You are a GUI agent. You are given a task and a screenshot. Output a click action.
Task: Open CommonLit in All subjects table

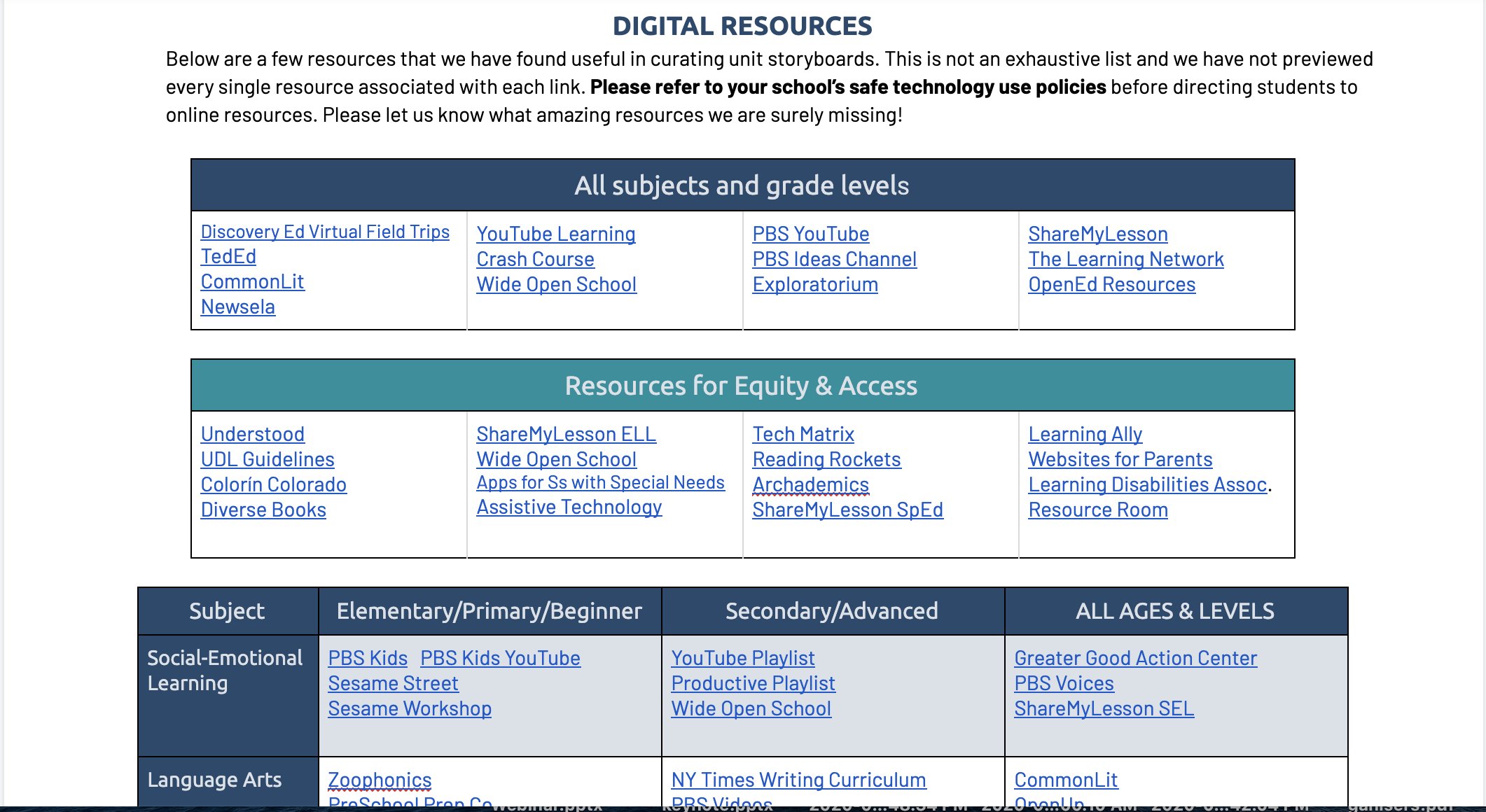coord(252,281)
